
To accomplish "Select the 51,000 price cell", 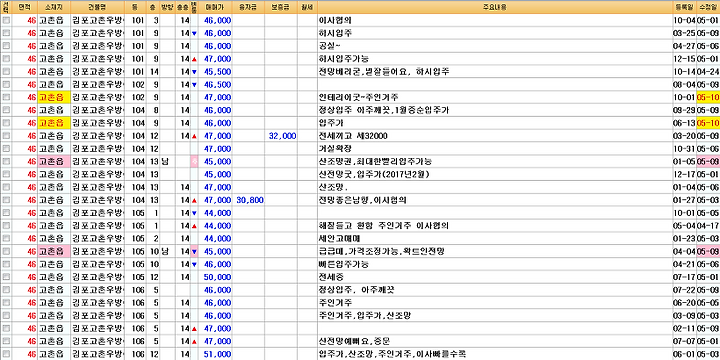I will click(x=215, y=354).
